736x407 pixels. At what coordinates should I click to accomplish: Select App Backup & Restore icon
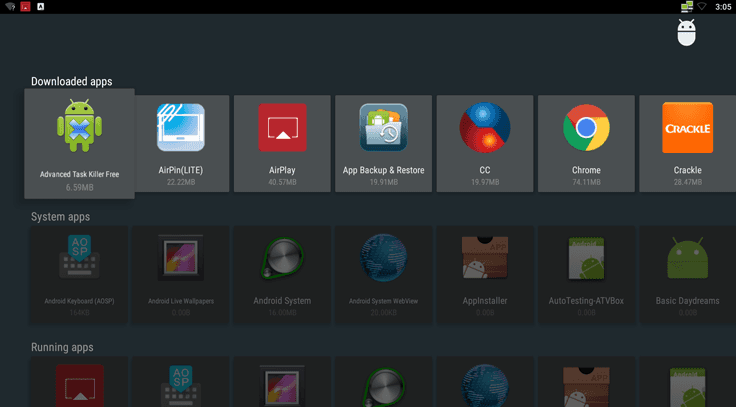pos(383,127)
